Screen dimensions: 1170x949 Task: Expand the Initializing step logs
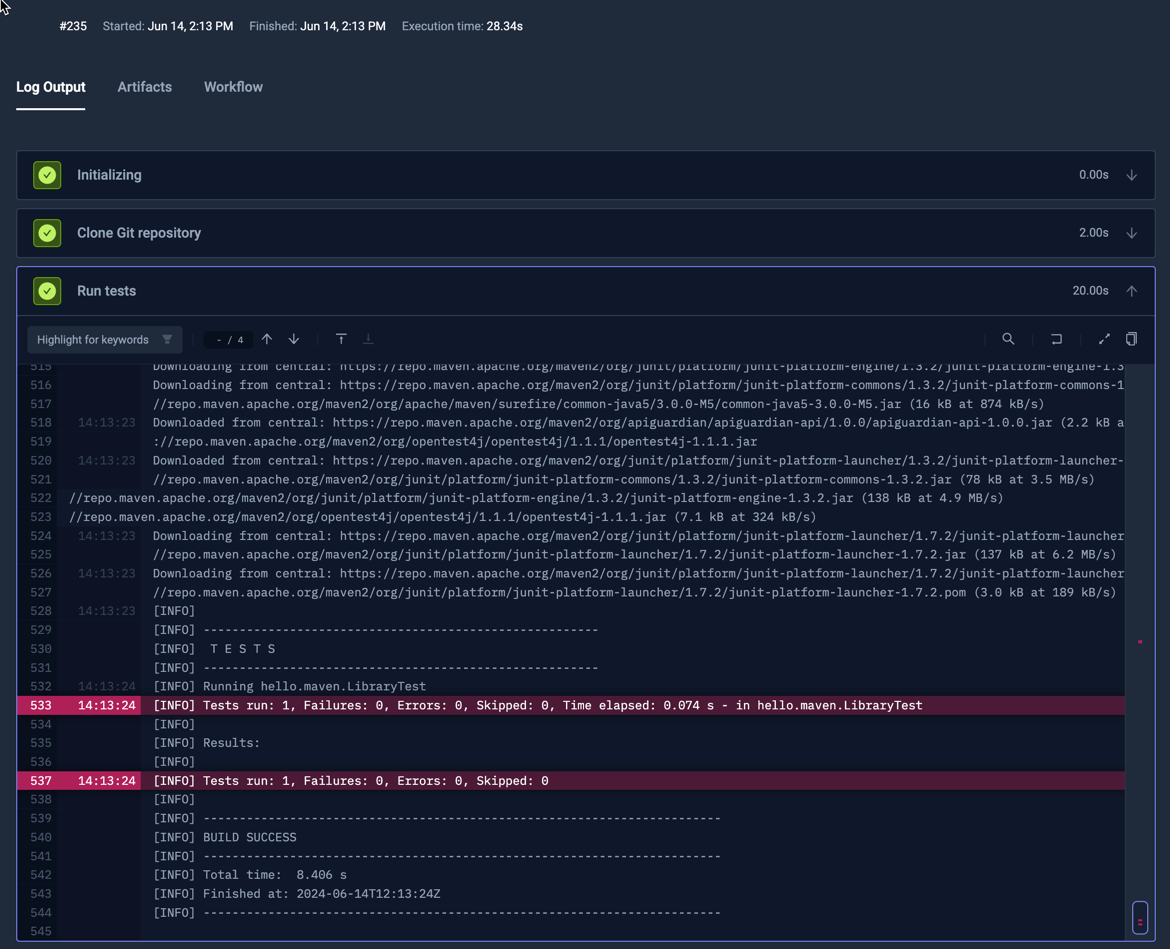point(1131,174)
